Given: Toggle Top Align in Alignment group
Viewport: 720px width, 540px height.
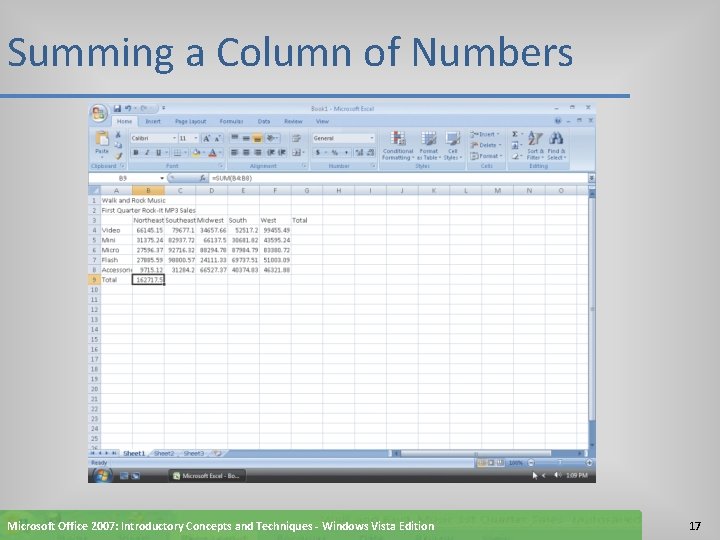Looking at the screenshot, I should [235, 138].
